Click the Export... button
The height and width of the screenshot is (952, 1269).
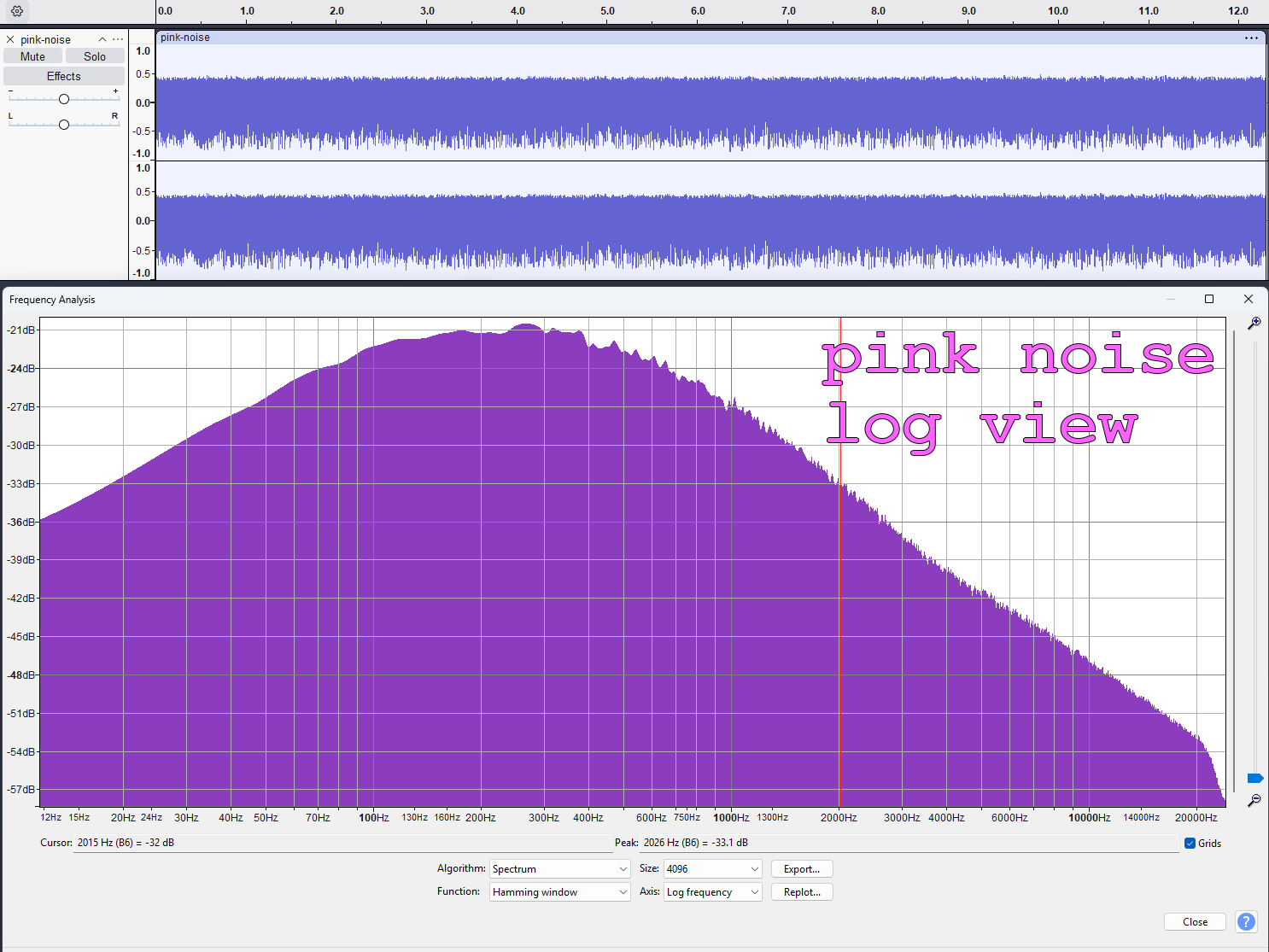pyautogui.click(x=802, y=868)
